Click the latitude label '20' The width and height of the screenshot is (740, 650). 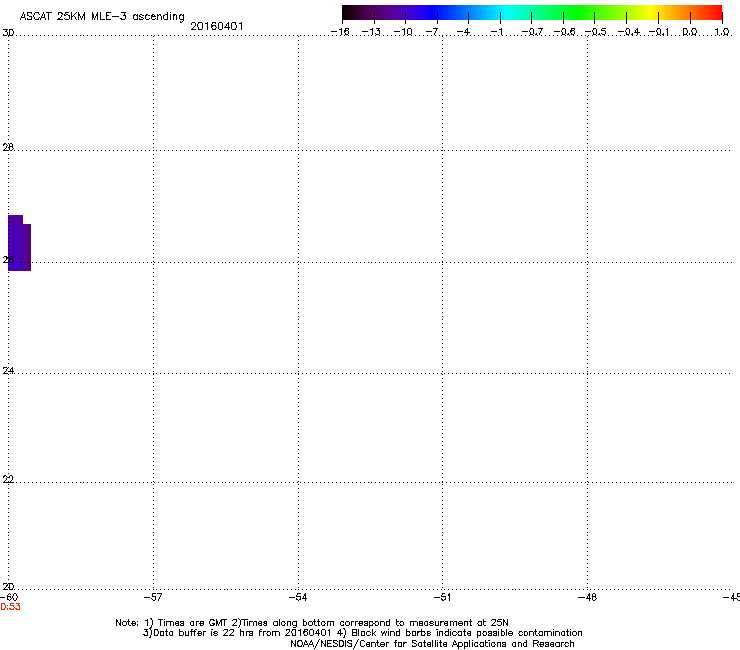coord(8,586)
